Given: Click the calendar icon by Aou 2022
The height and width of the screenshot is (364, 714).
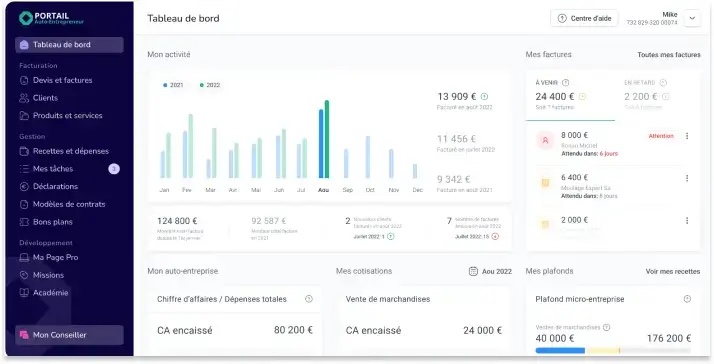Looking at the screenshot, I should (473, 272).
